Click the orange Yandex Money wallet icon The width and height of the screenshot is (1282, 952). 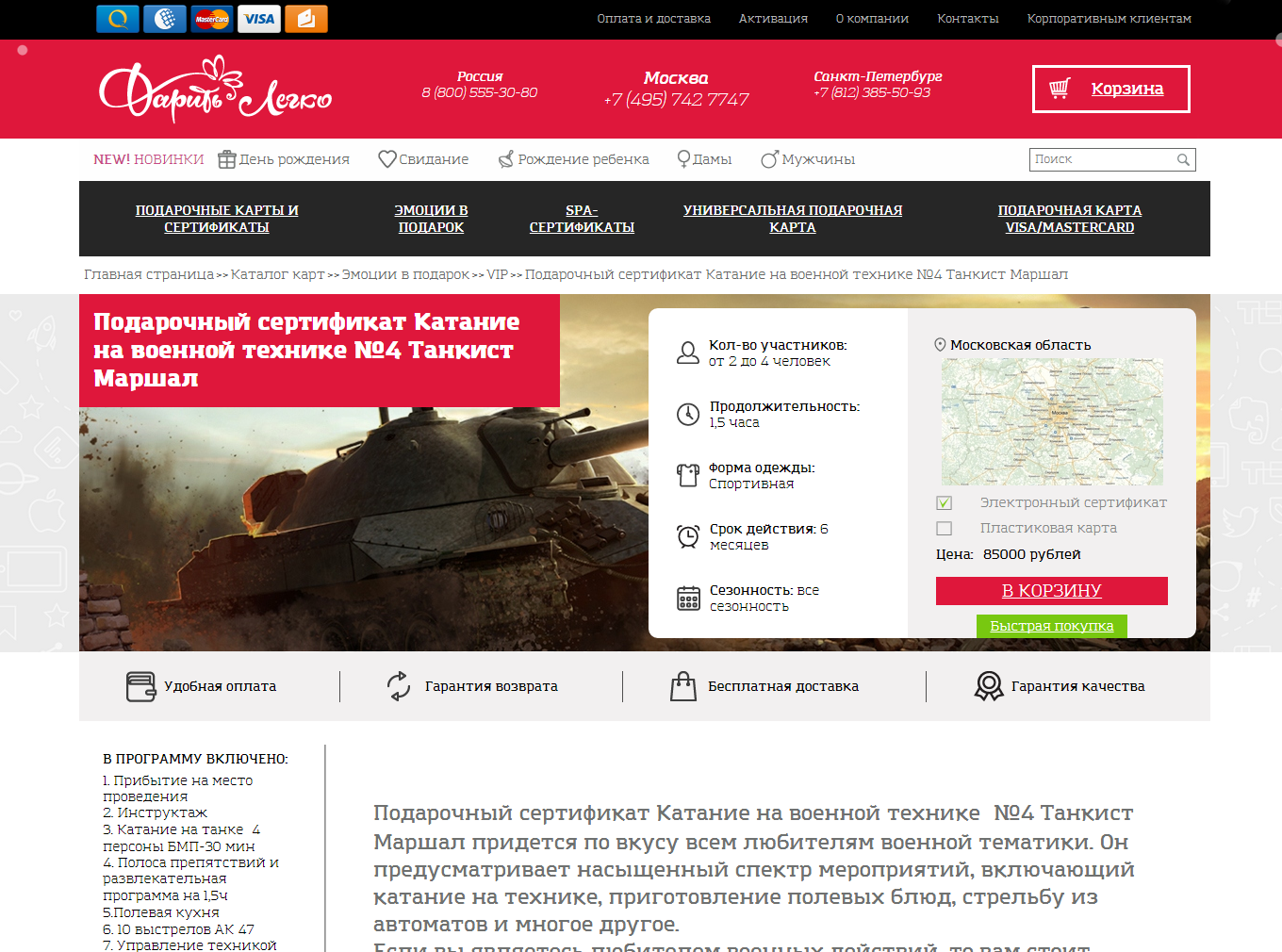click(x=306, y=19)
